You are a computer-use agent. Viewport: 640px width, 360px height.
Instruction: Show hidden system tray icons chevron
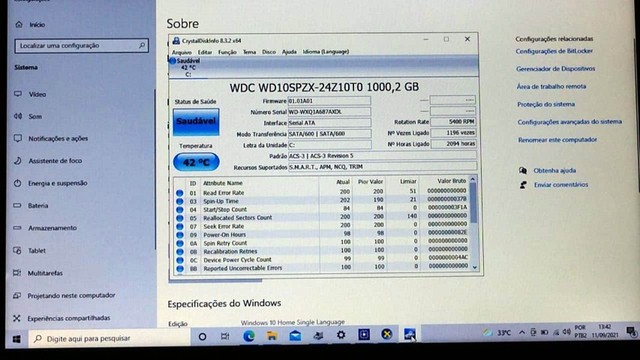tap(522, 333)
